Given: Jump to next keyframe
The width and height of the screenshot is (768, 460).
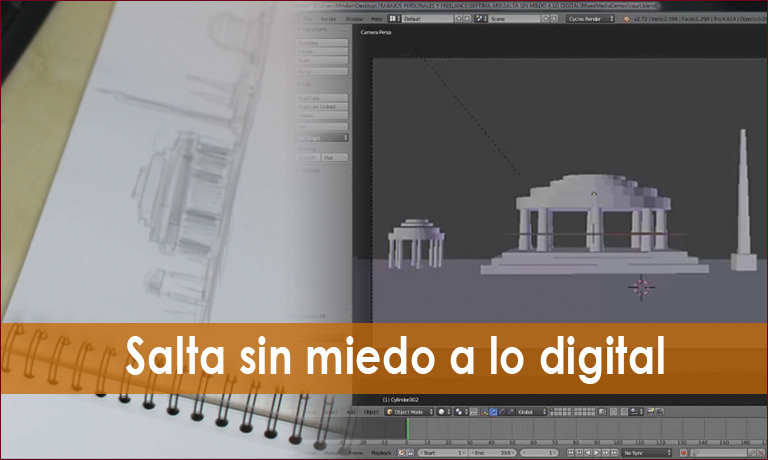Looking at the screenshot, I should point(605,453).
